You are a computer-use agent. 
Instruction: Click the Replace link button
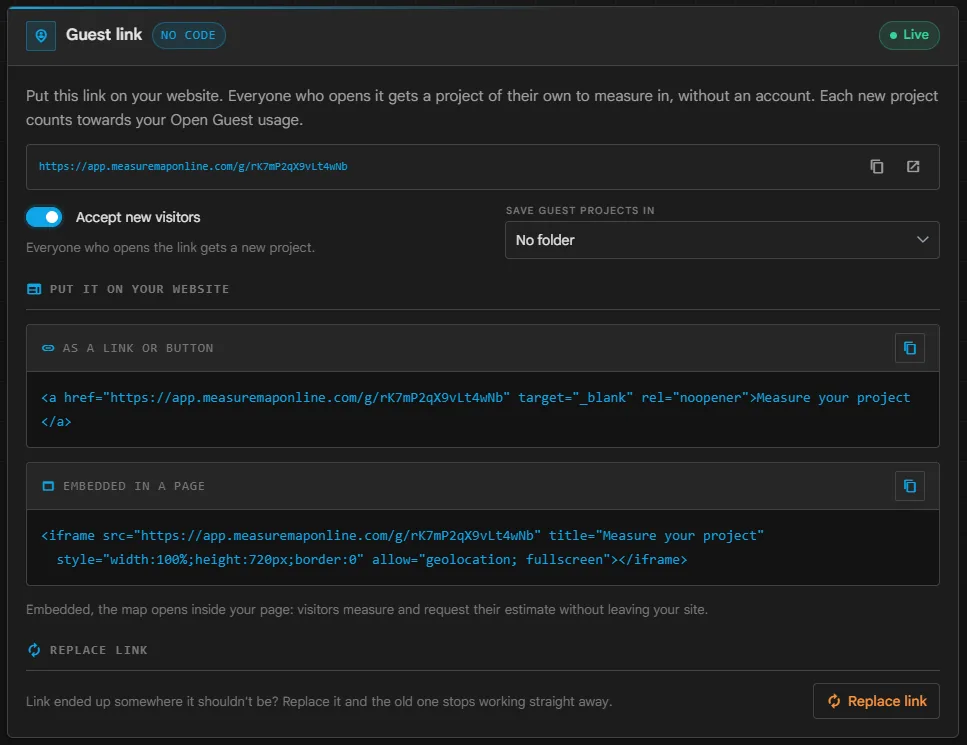876,701
